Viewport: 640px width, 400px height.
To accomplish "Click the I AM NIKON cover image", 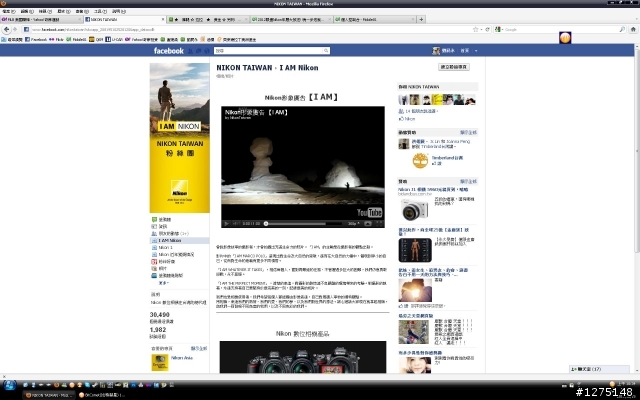I will [180, 138].
